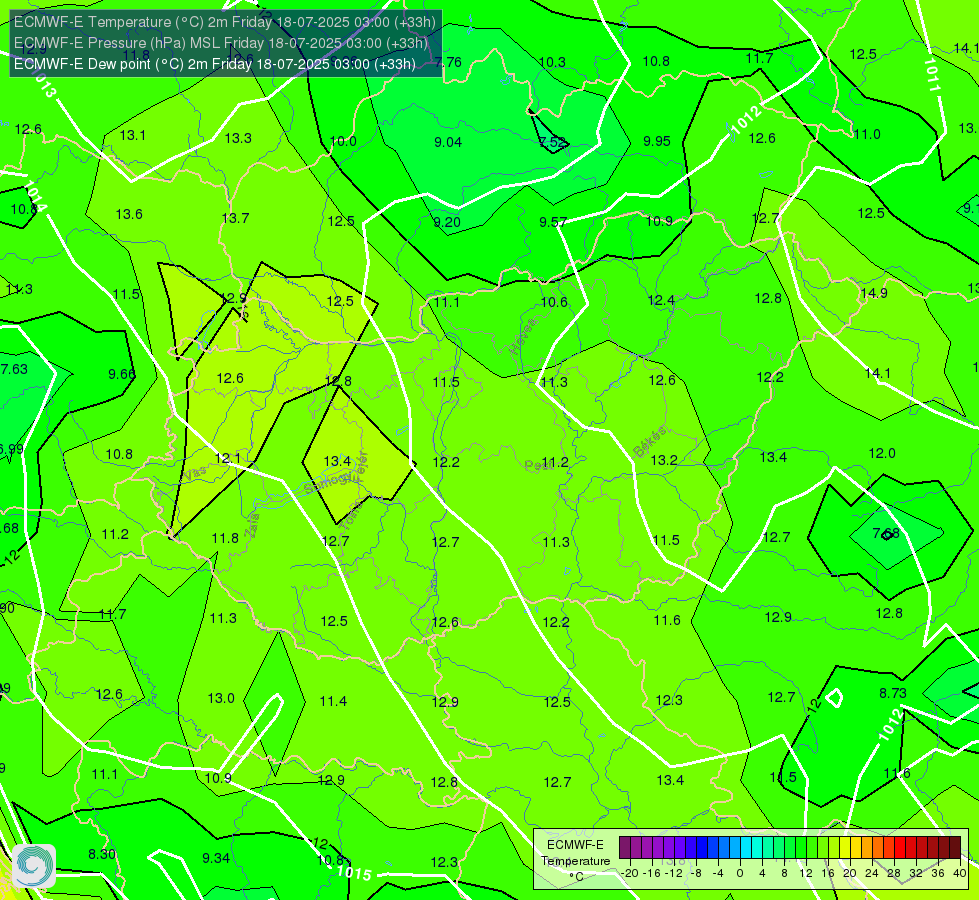Select the ECMWF-E Temperature 2m layer title
This screenshot has width=979, height=900.
225,22
